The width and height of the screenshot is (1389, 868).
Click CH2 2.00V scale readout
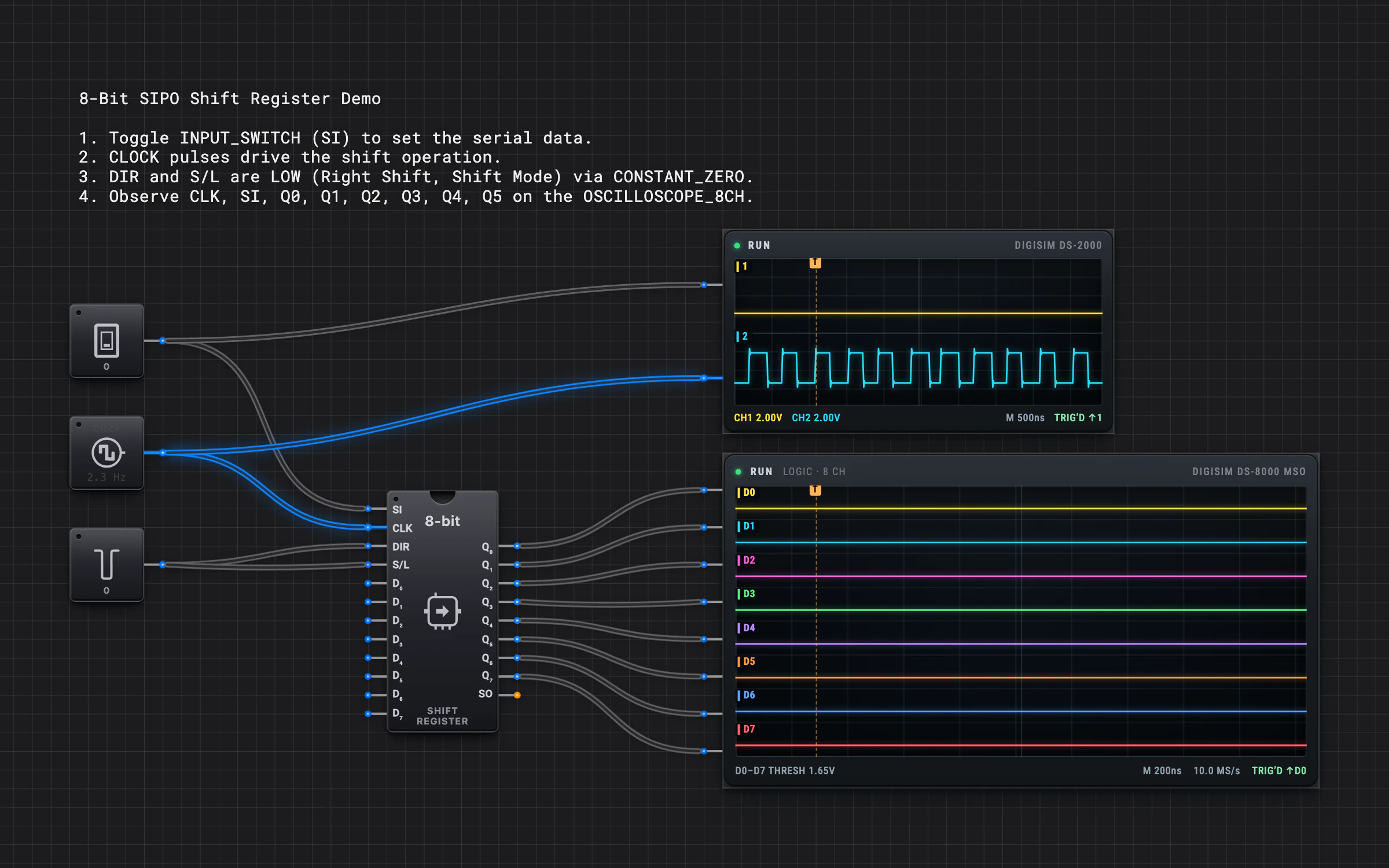[x=815, y=418]
